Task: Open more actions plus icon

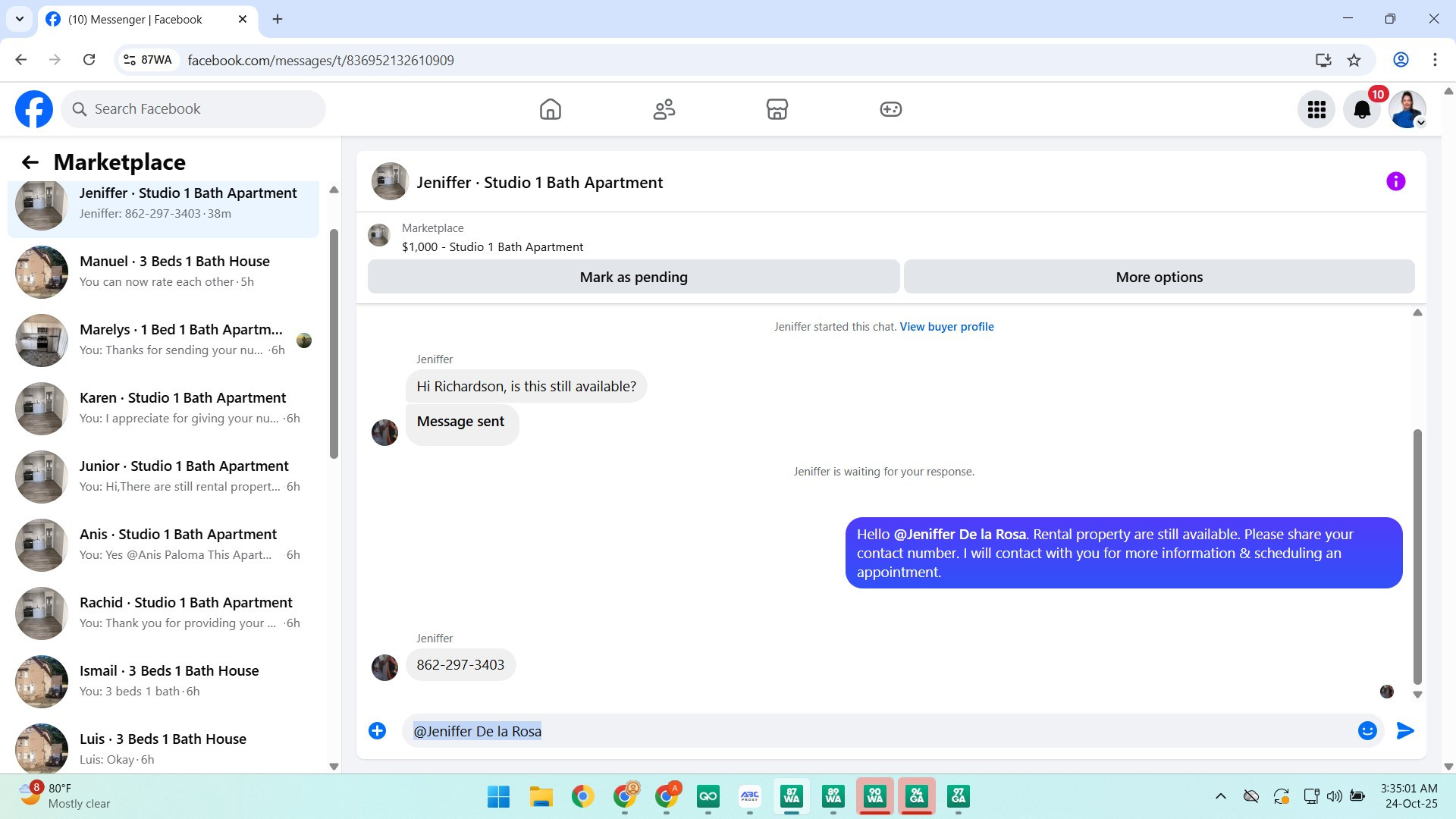Action: pos(377,731)
